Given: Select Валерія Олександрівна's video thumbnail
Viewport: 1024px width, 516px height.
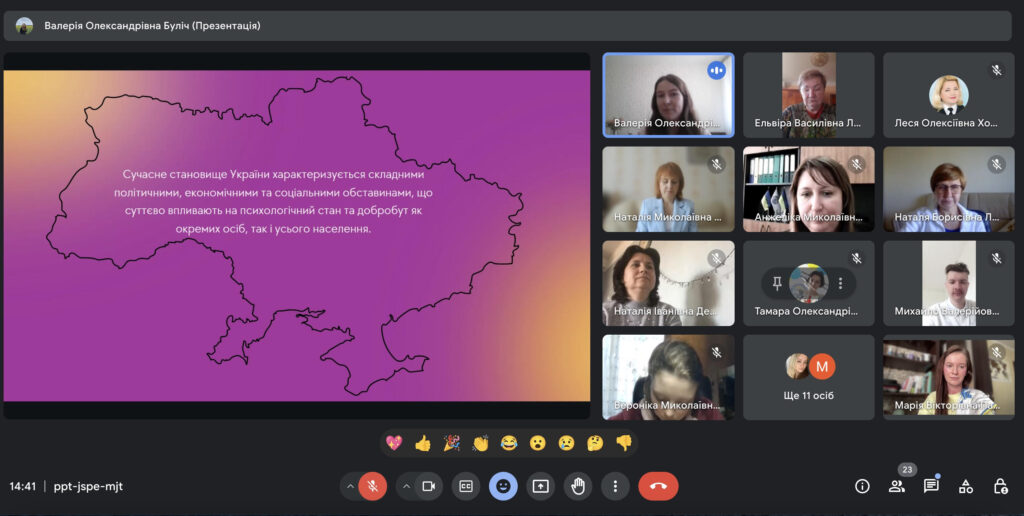Looking at the screenshot, I should [x=668, y=95].
